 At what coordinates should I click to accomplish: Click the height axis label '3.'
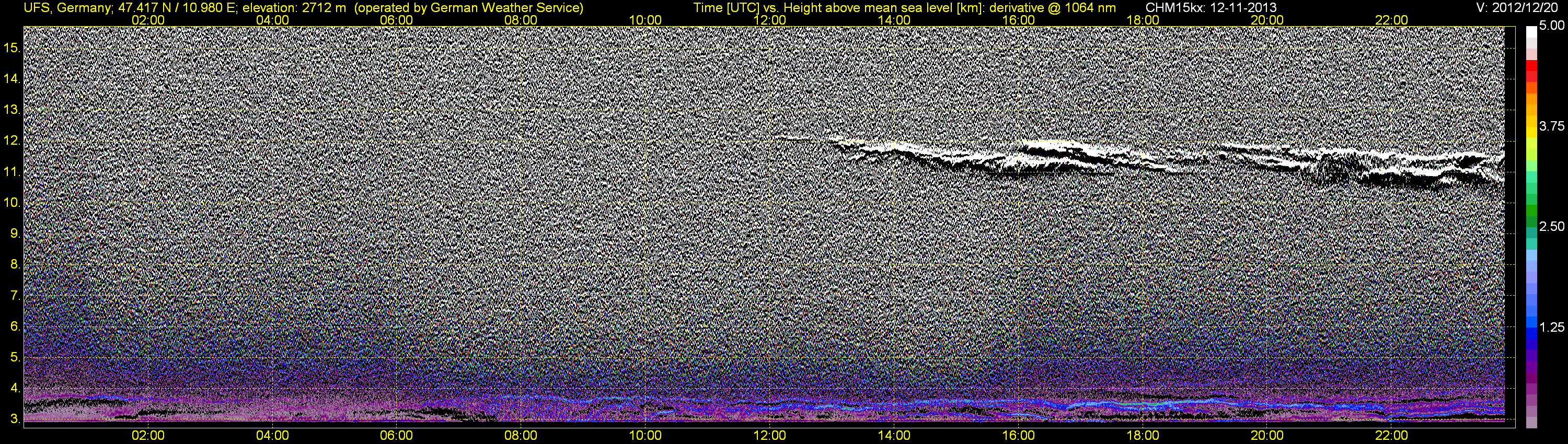coord(15,419)
